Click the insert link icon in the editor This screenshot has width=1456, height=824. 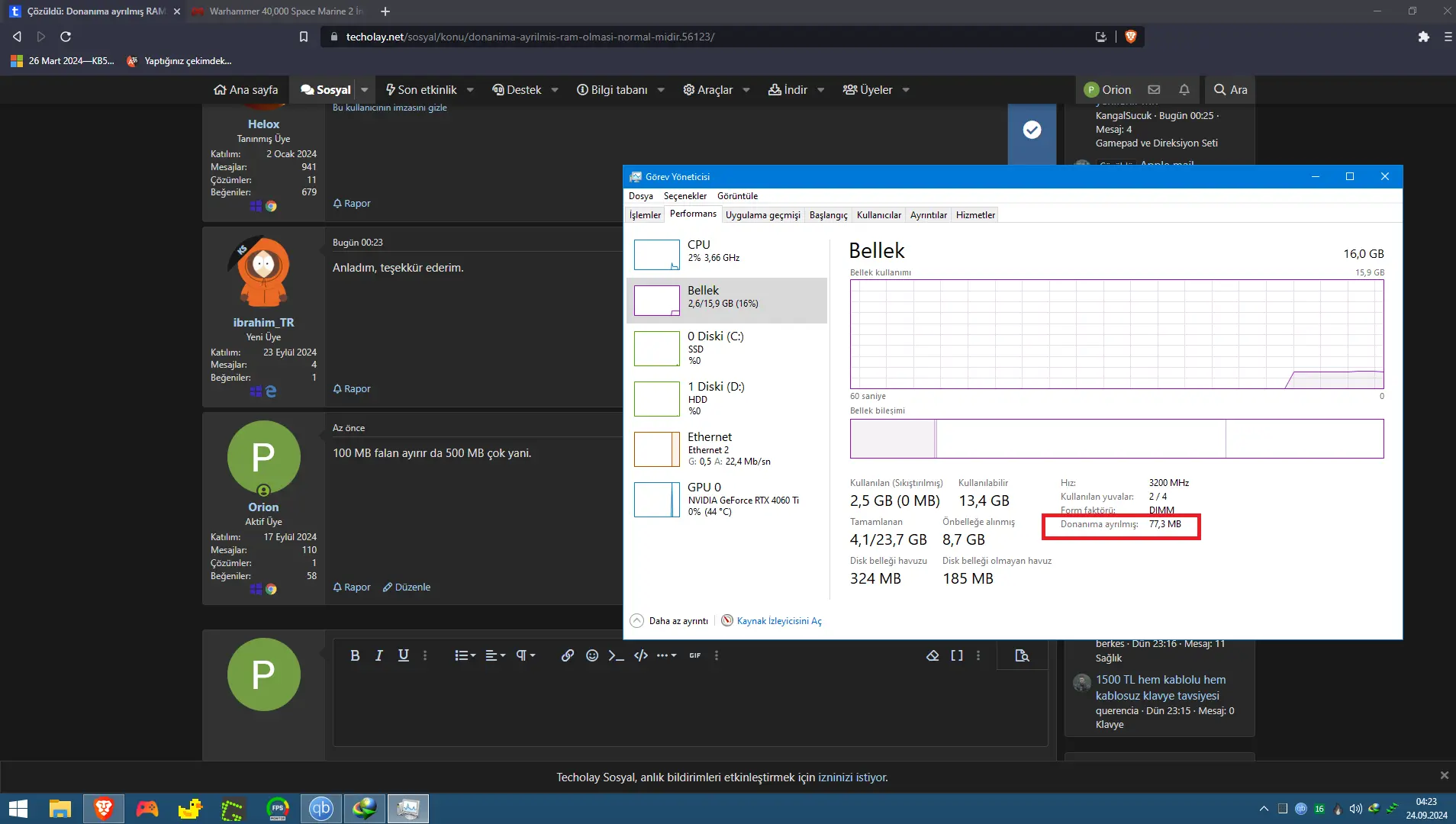(x=568, y=655)
